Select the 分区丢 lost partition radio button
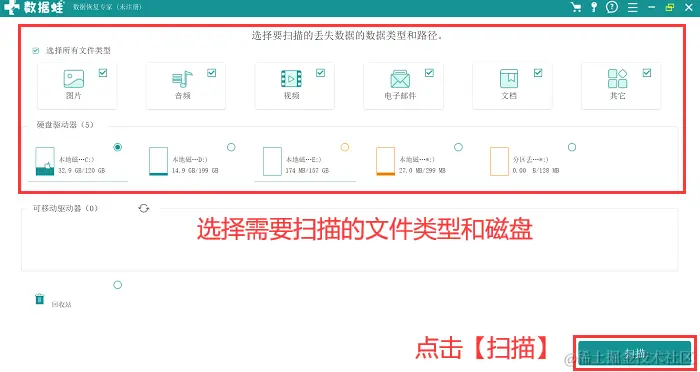The width and height of the screenshot is (700, 372). click(572, 147)
